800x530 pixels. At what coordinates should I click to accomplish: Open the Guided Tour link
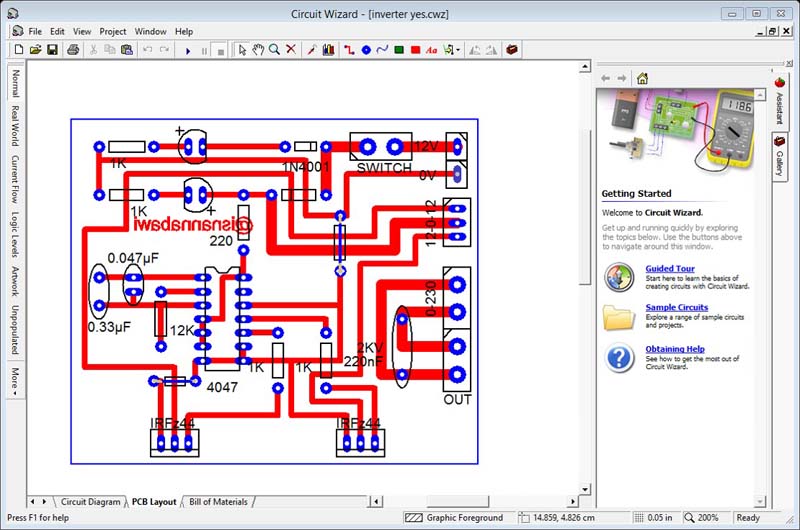(x=670, y=268)
